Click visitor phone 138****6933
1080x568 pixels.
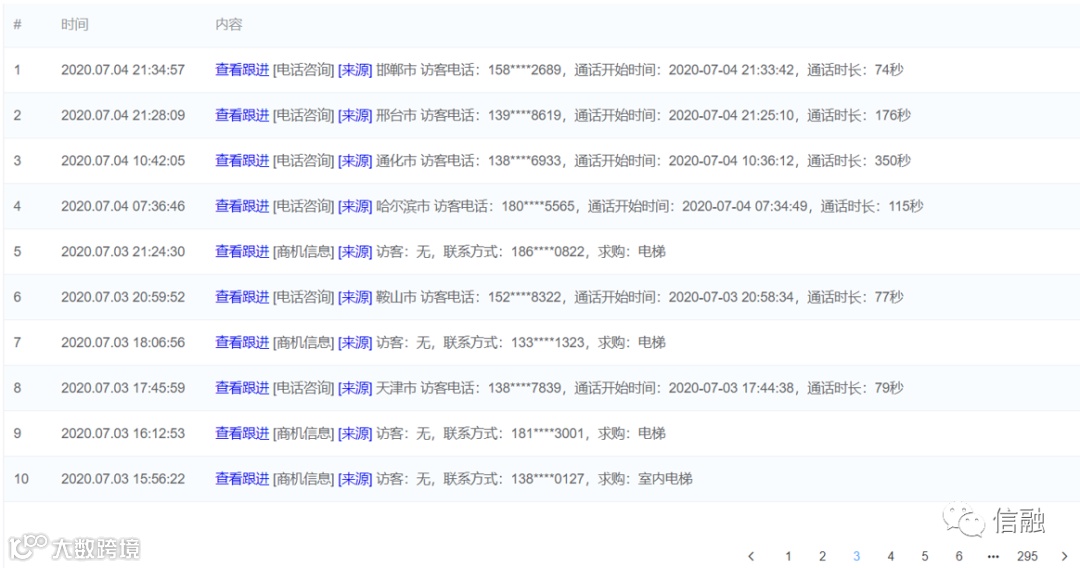click(x=525, y=160)
